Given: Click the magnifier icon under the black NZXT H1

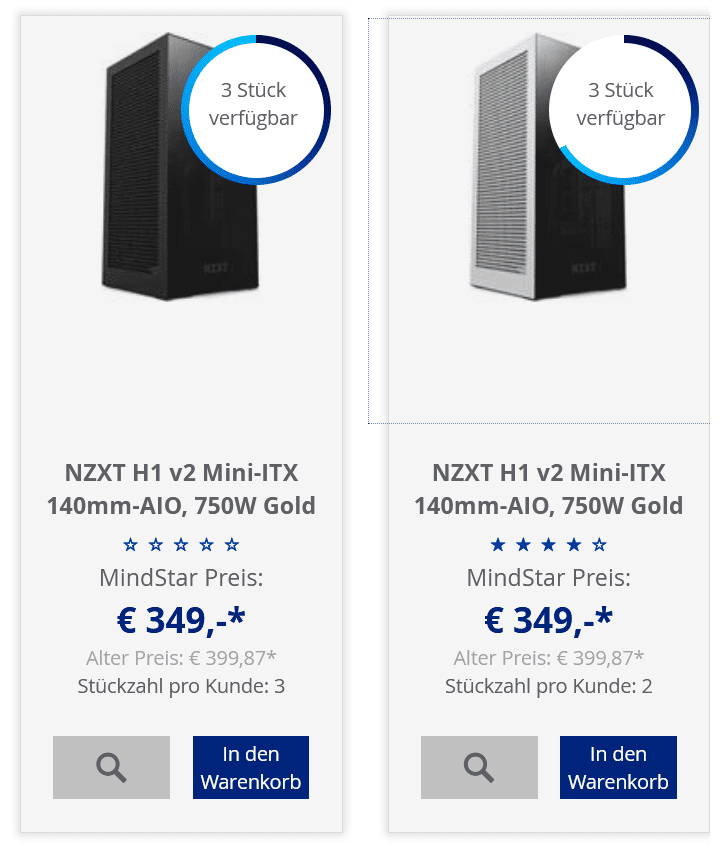Looking at the screenshot, I should 111,767.
